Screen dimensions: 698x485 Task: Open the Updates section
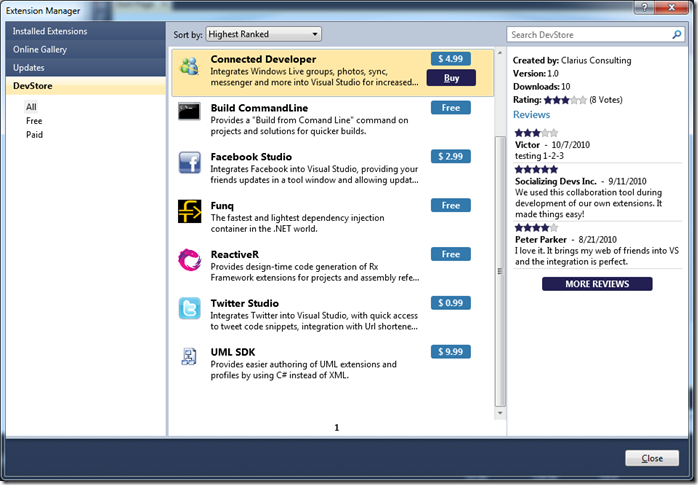pos(85,68)
